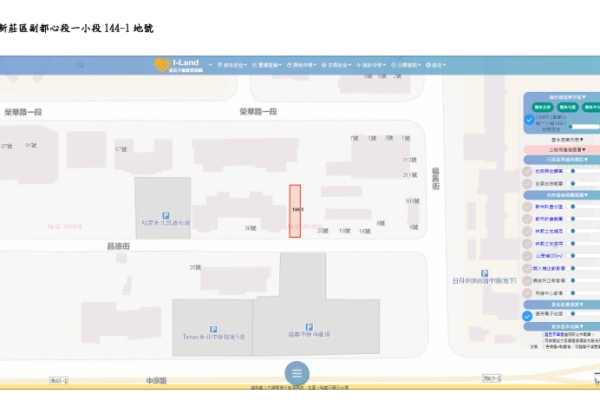The width and height of the screenshot is (600, 400).
Task: Open the 房地市場 dropdown menu
Action: (x=302, y=65)
